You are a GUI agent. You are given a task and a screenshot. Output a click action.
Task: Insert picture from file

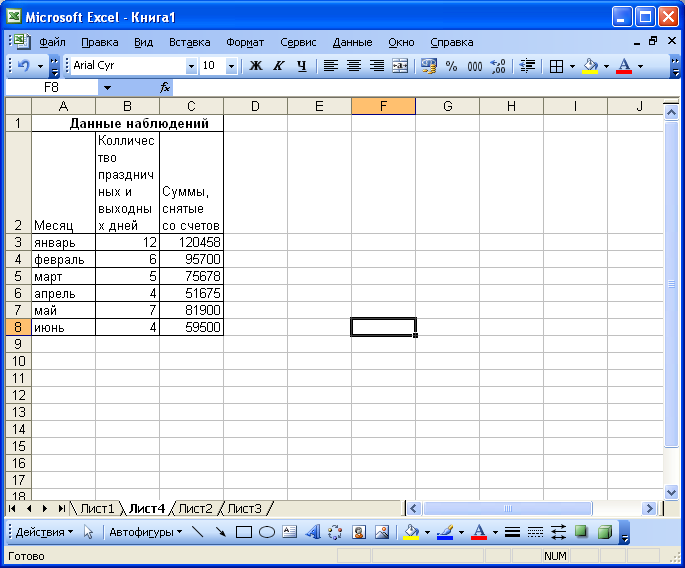(x=382, y=532)
